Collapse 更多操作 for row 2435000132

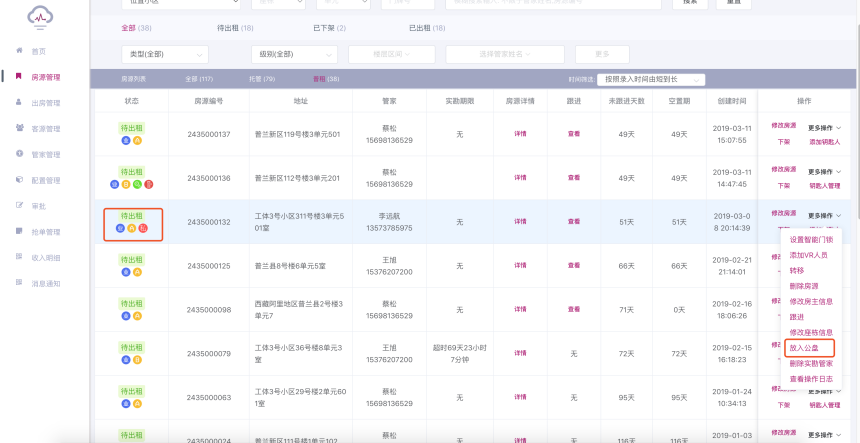coord(824,215)
